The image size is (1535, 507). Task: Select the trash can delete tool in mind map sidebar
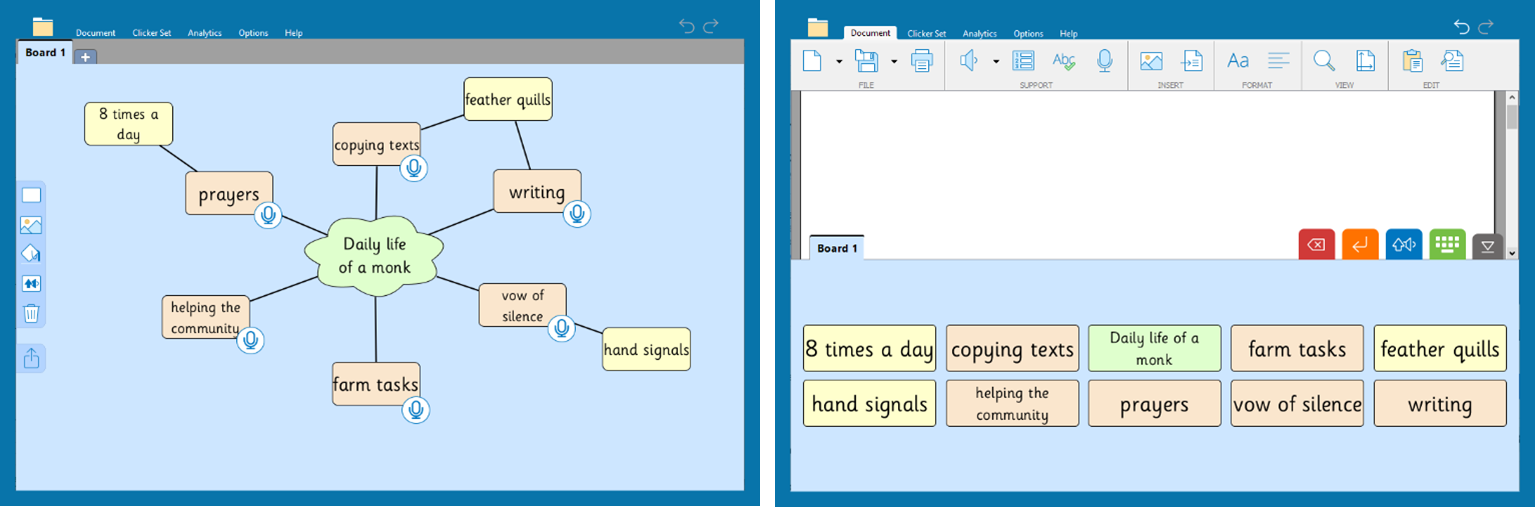pos(31,313)
